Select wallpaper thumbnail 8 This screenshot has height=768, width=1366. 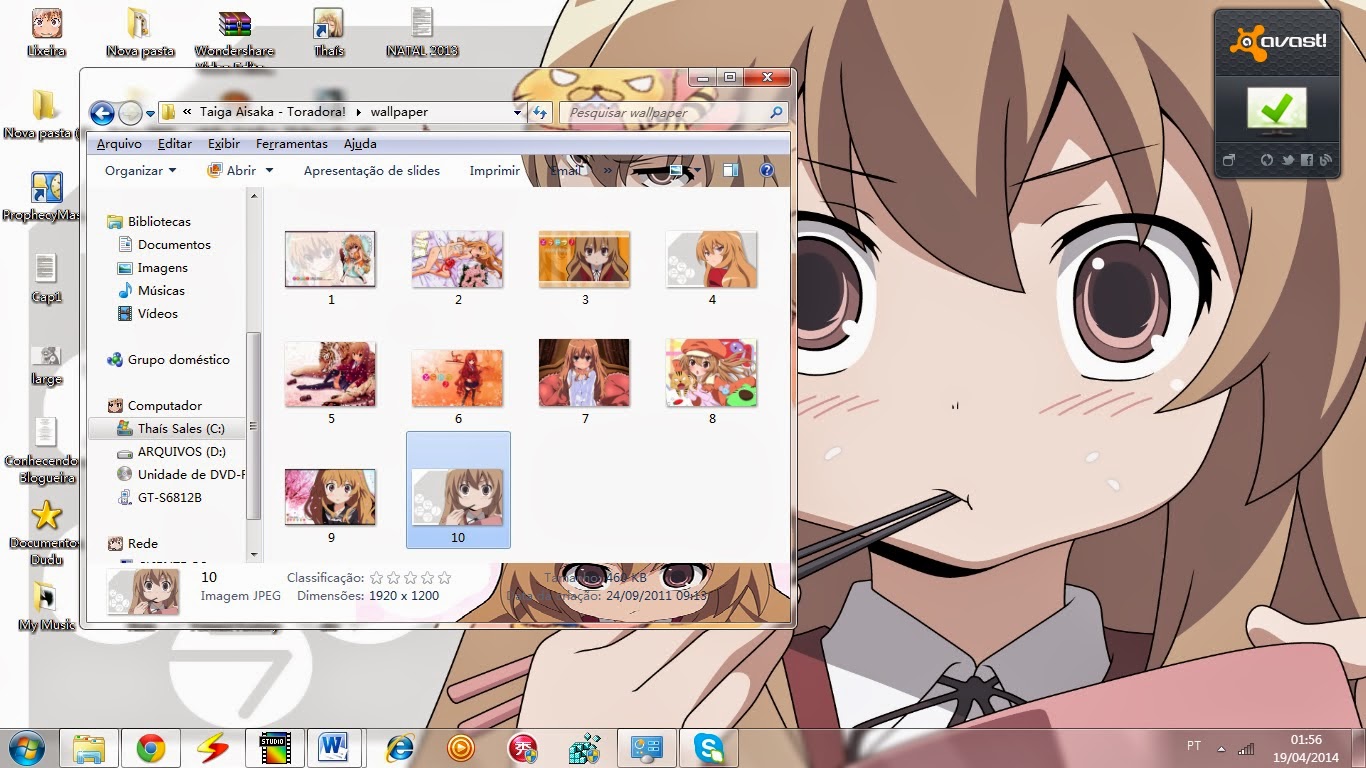(712, 373)
